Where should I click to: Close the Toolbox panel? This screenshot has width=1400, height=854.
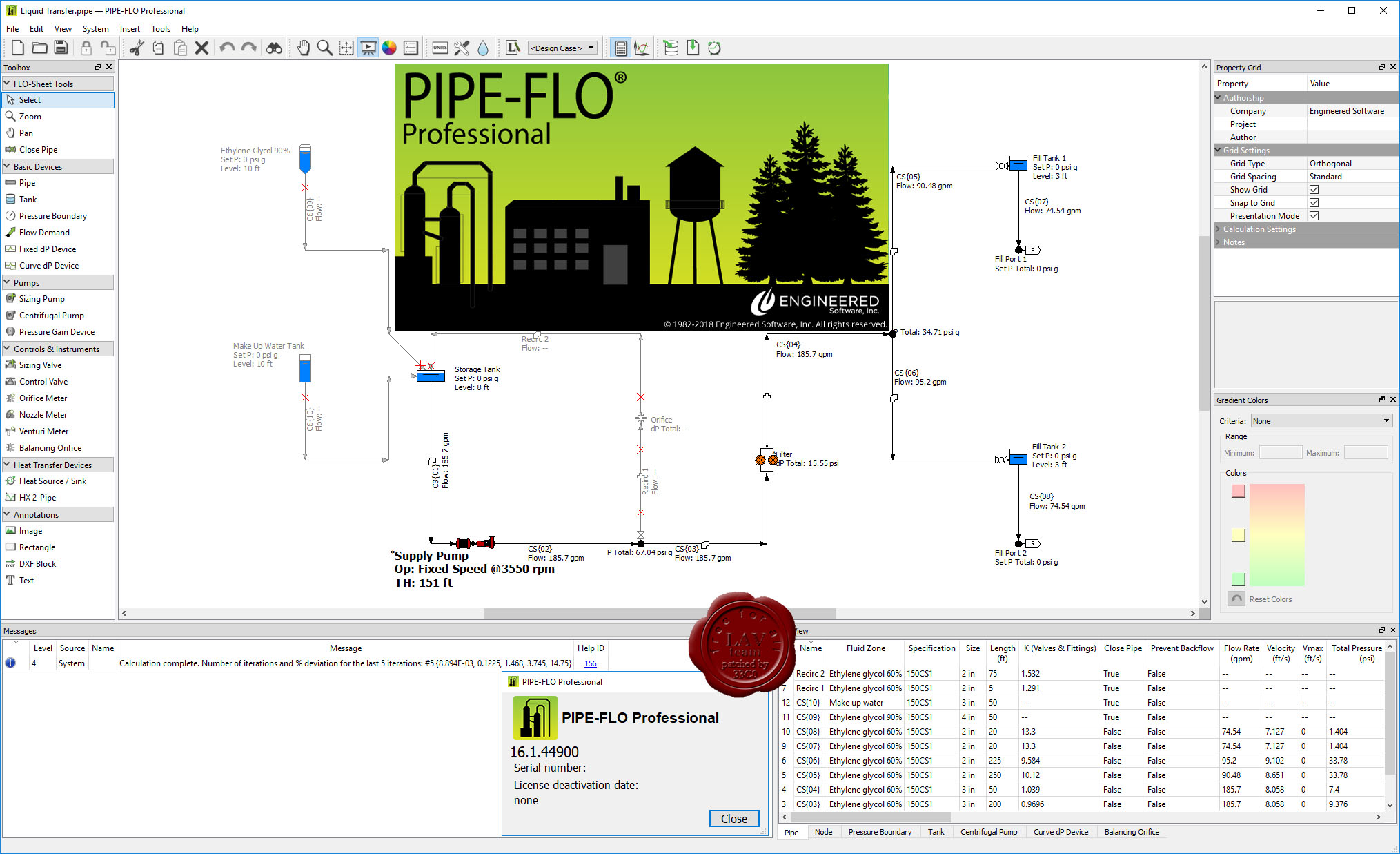pos(109,67)
